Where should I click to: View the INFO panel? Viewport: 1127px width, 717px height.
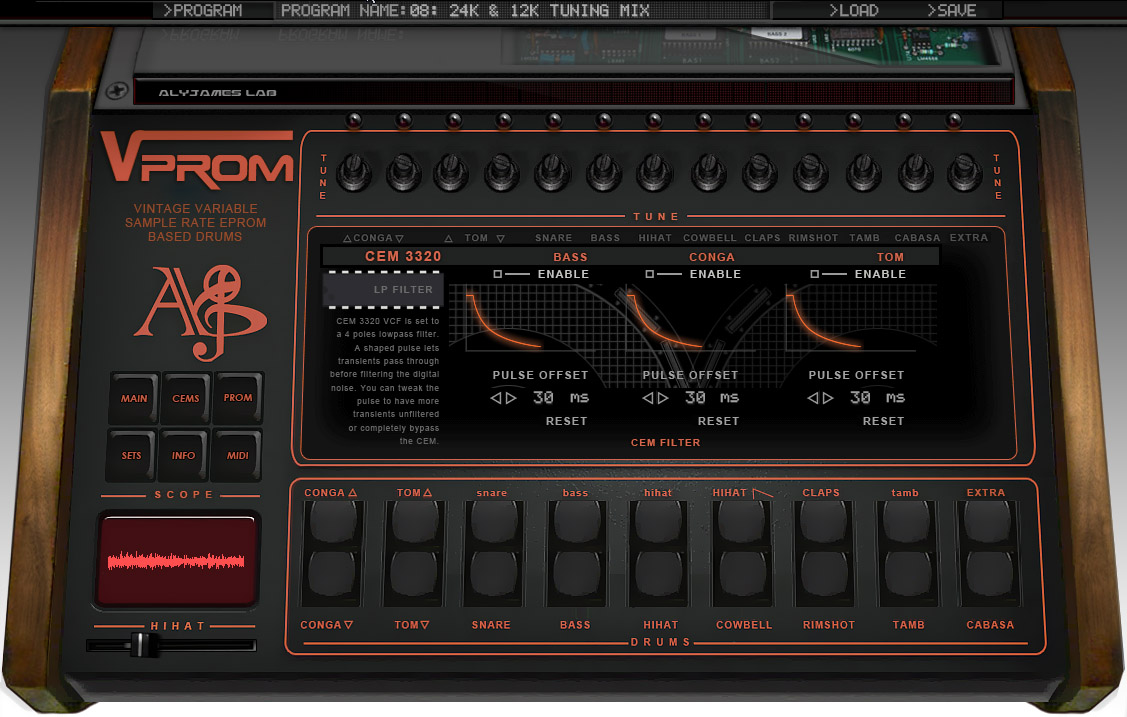tap(184, 455)
